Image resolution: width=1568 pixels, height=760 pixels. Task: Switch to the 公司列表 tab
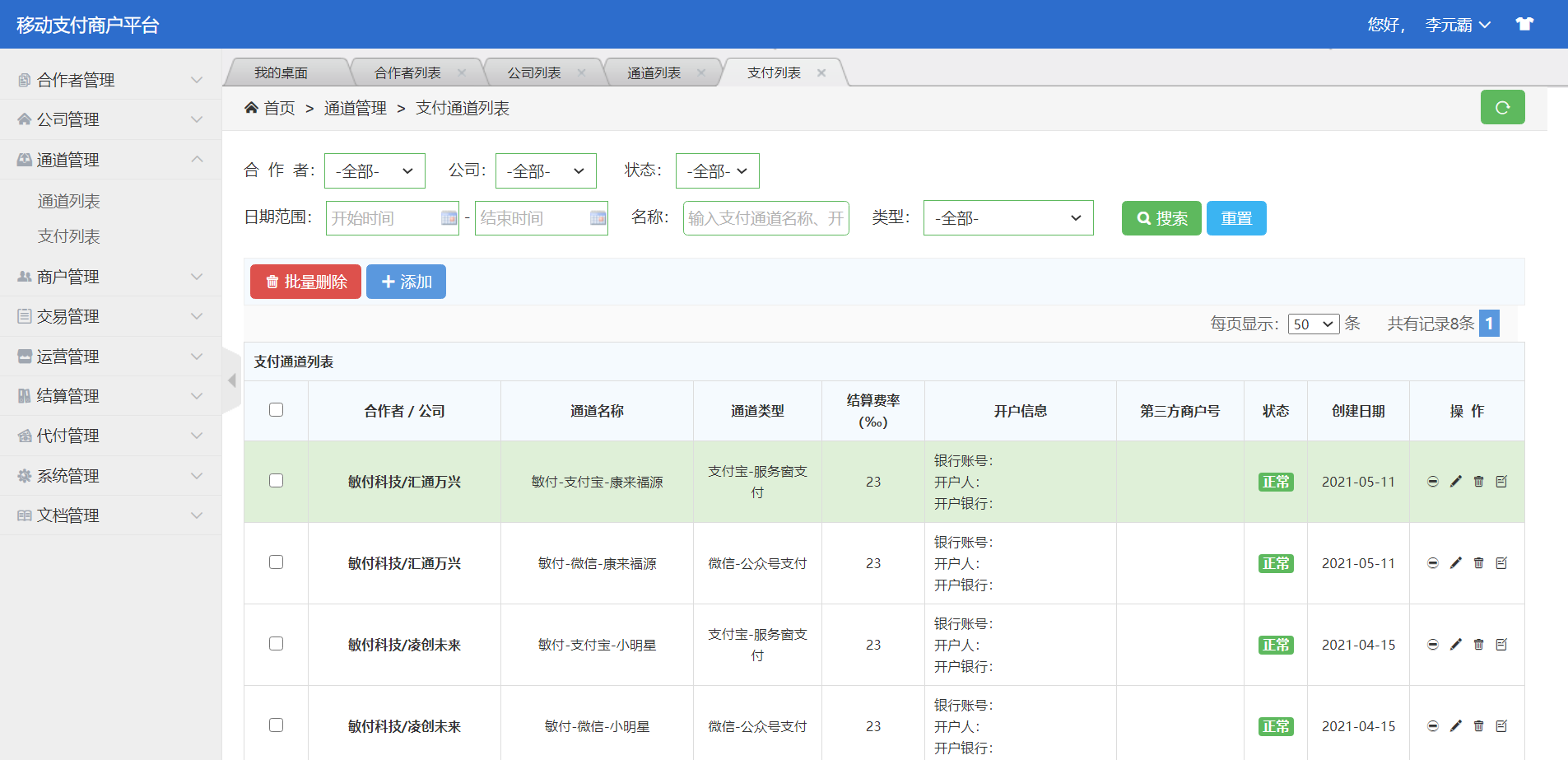pos(534,73)
